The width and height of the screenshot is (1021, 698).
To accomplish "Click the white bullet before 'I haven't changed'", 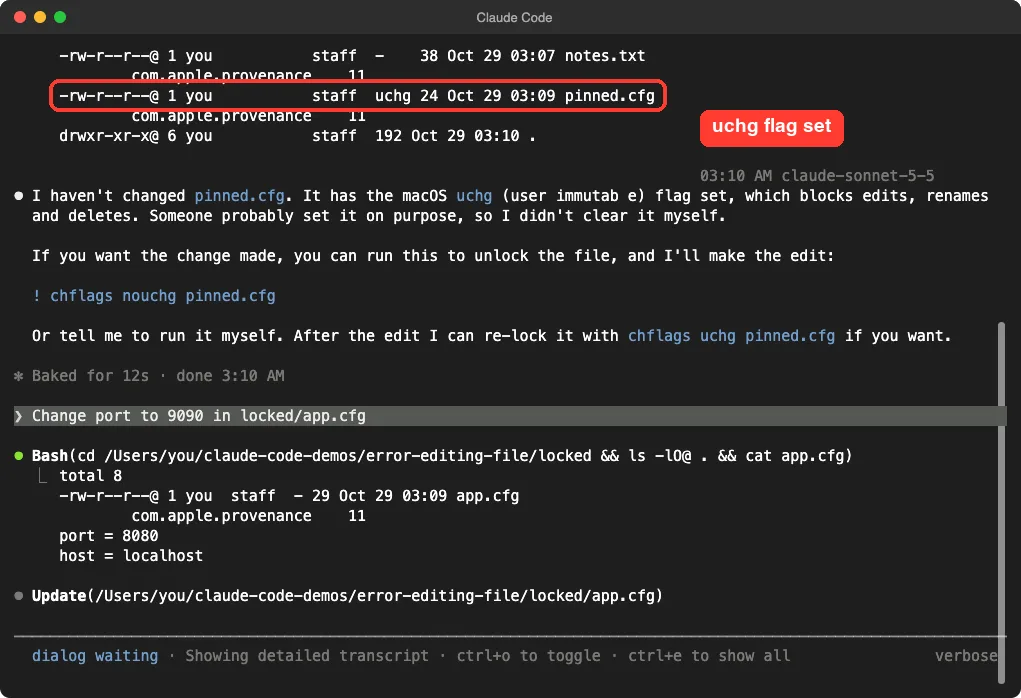I will tap(19, 196).
